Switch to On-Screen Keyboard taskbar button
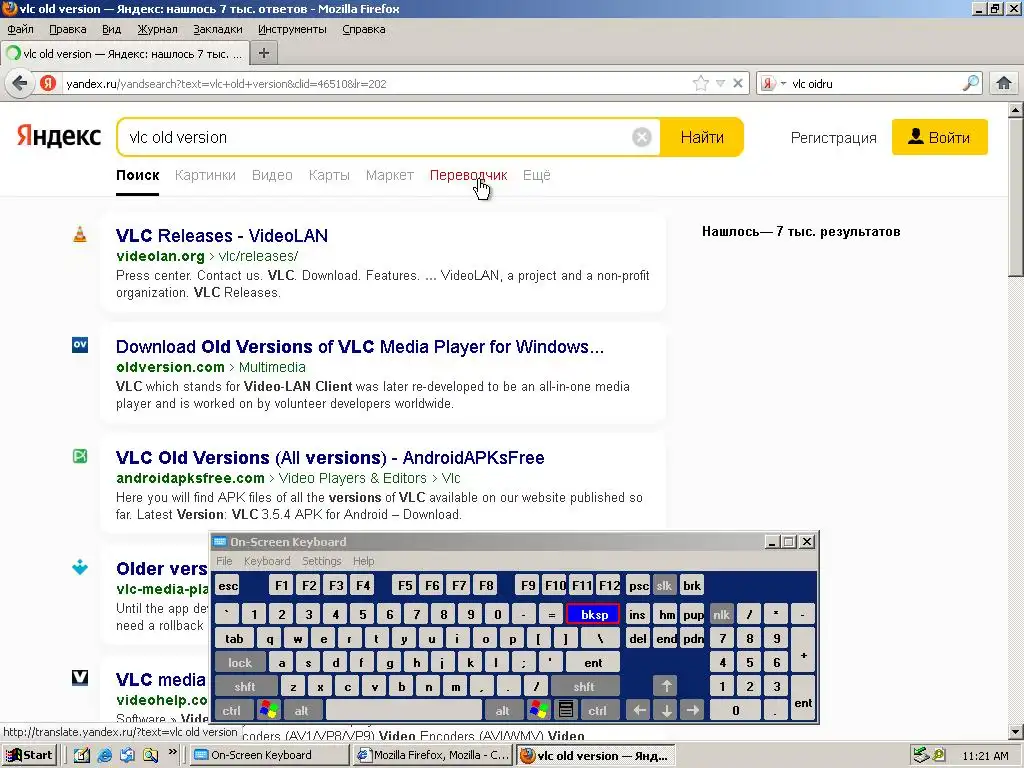 270,755
